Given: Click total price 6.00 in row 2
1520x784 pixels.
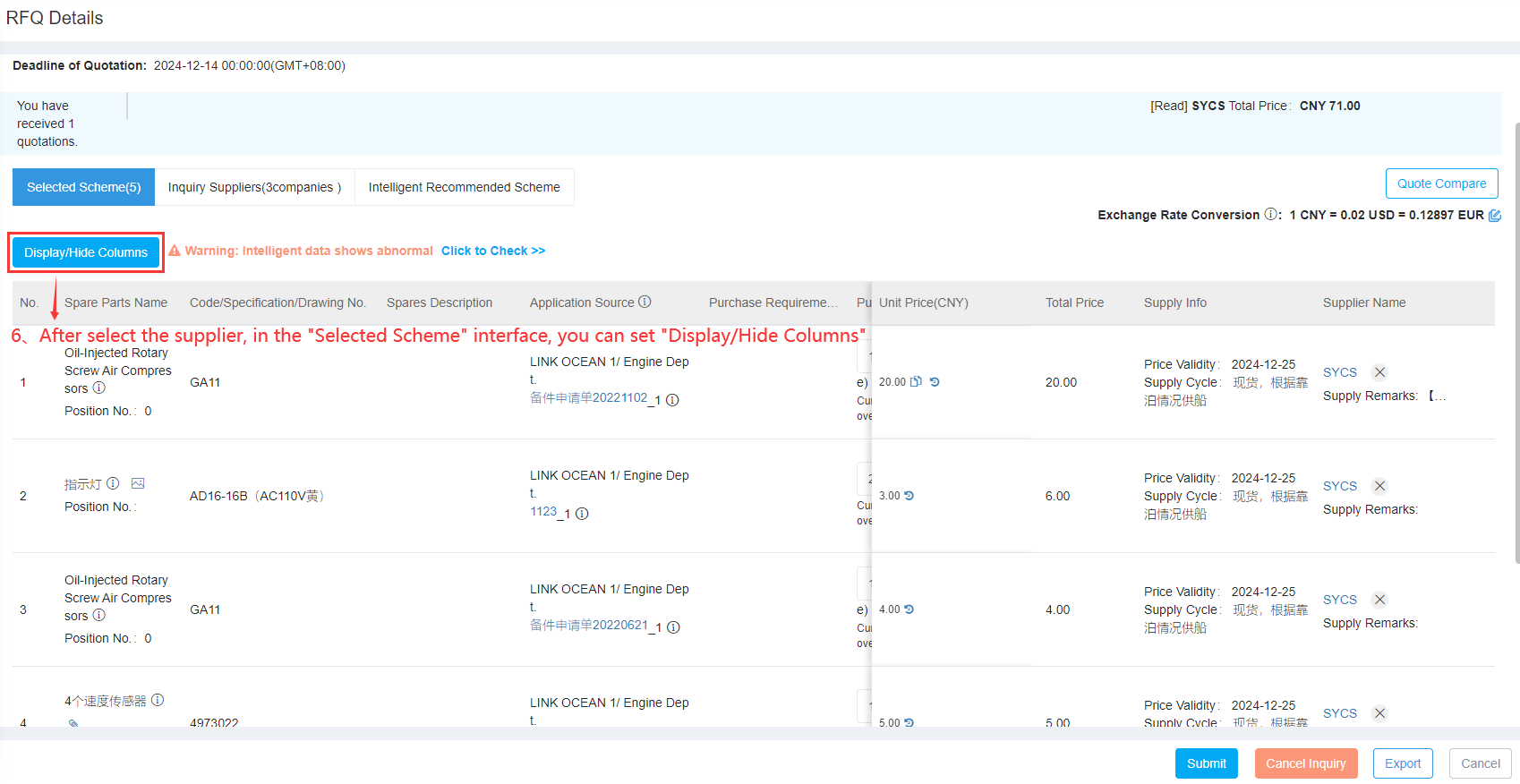Looking at the screenshot, I should [x=1057, y=496].
